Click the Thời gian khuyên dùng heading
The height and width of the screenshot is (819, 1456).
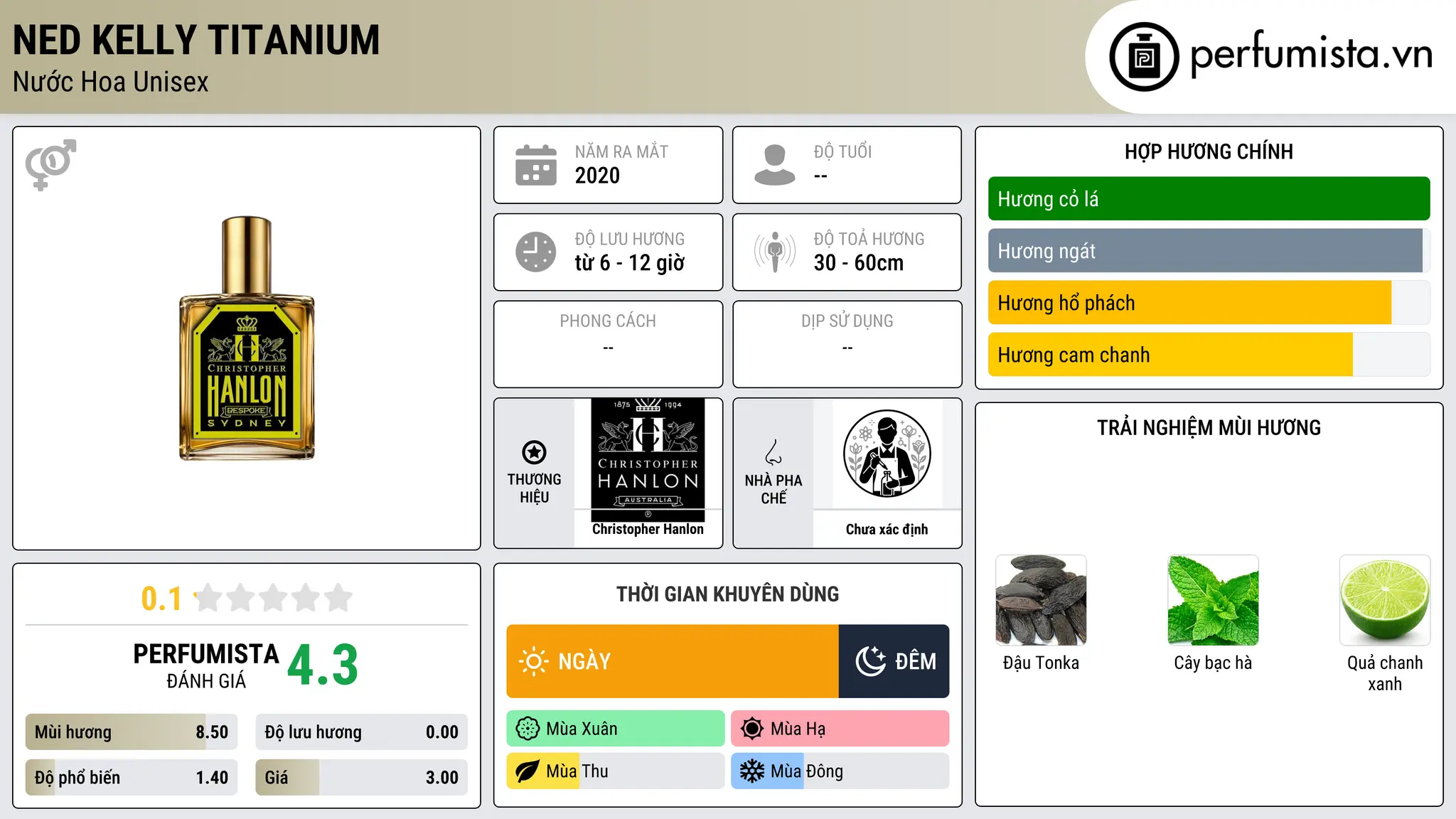point(727,594)
